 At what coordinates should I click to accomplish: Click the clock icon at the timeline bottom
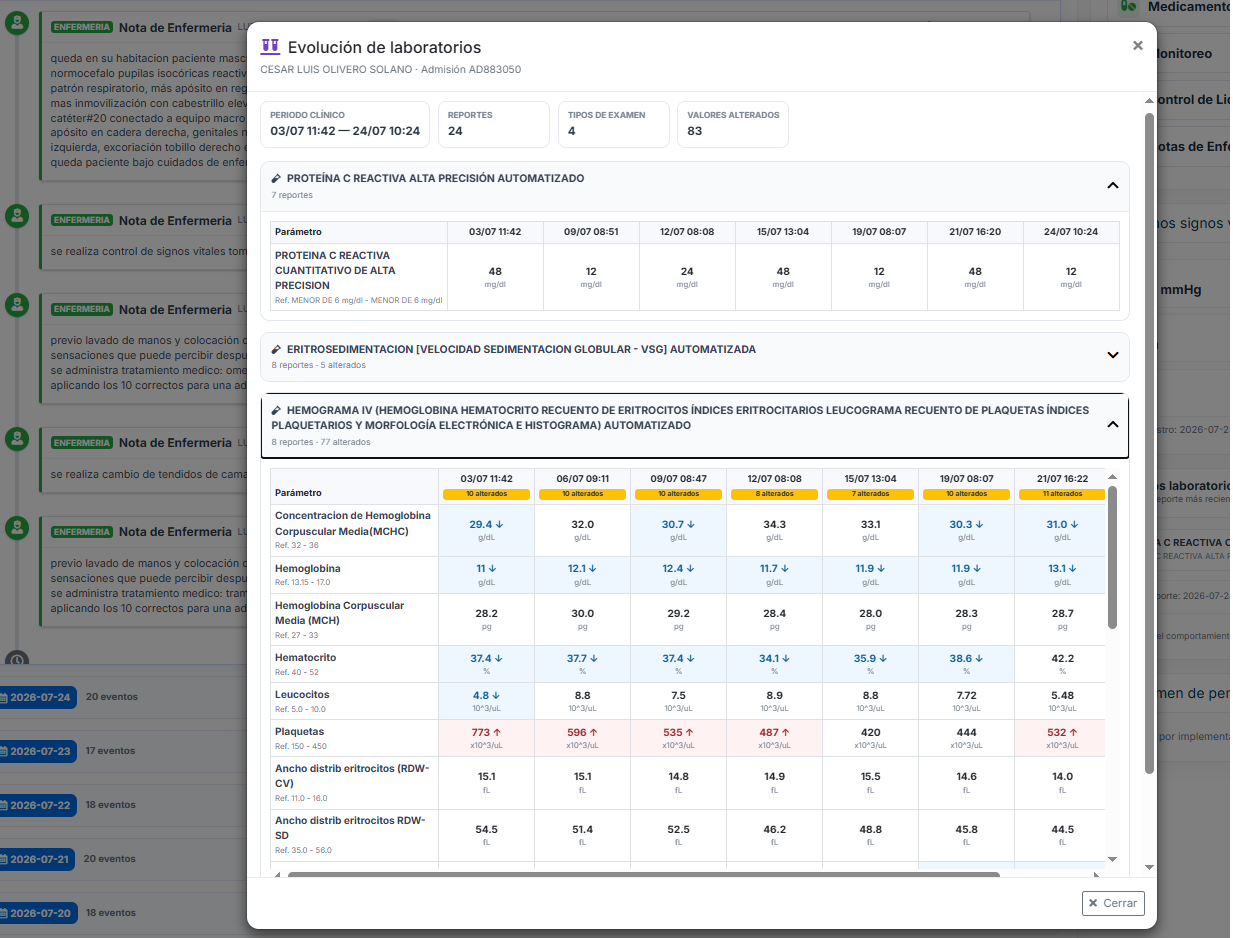[17, 660]
